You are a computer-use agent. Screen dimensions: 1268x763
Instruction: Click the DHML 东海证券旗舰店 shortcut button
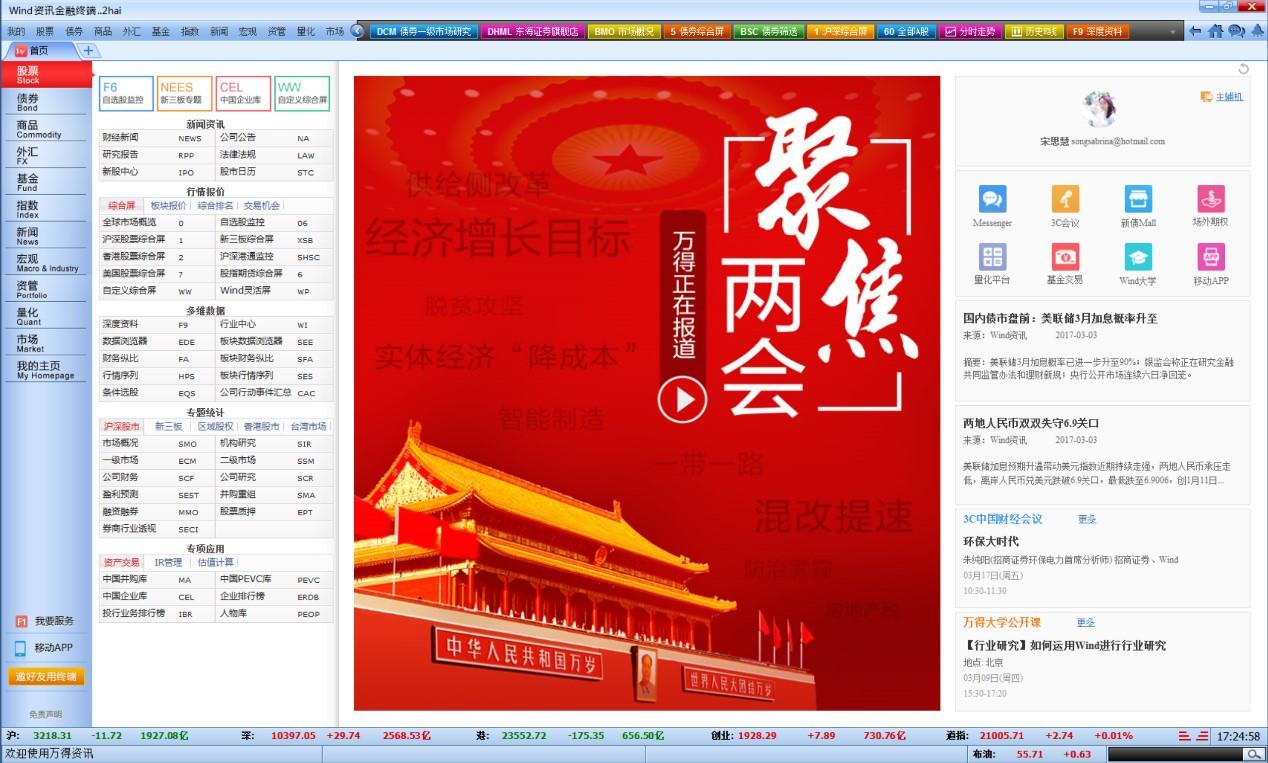tap(532, 31)
